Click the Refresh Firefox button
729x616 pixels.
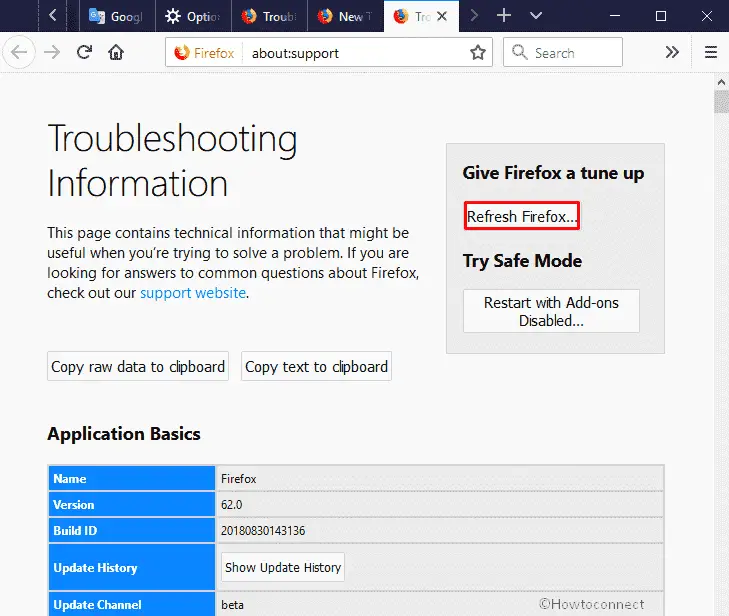pyautogui.click(x=522, y=216)
